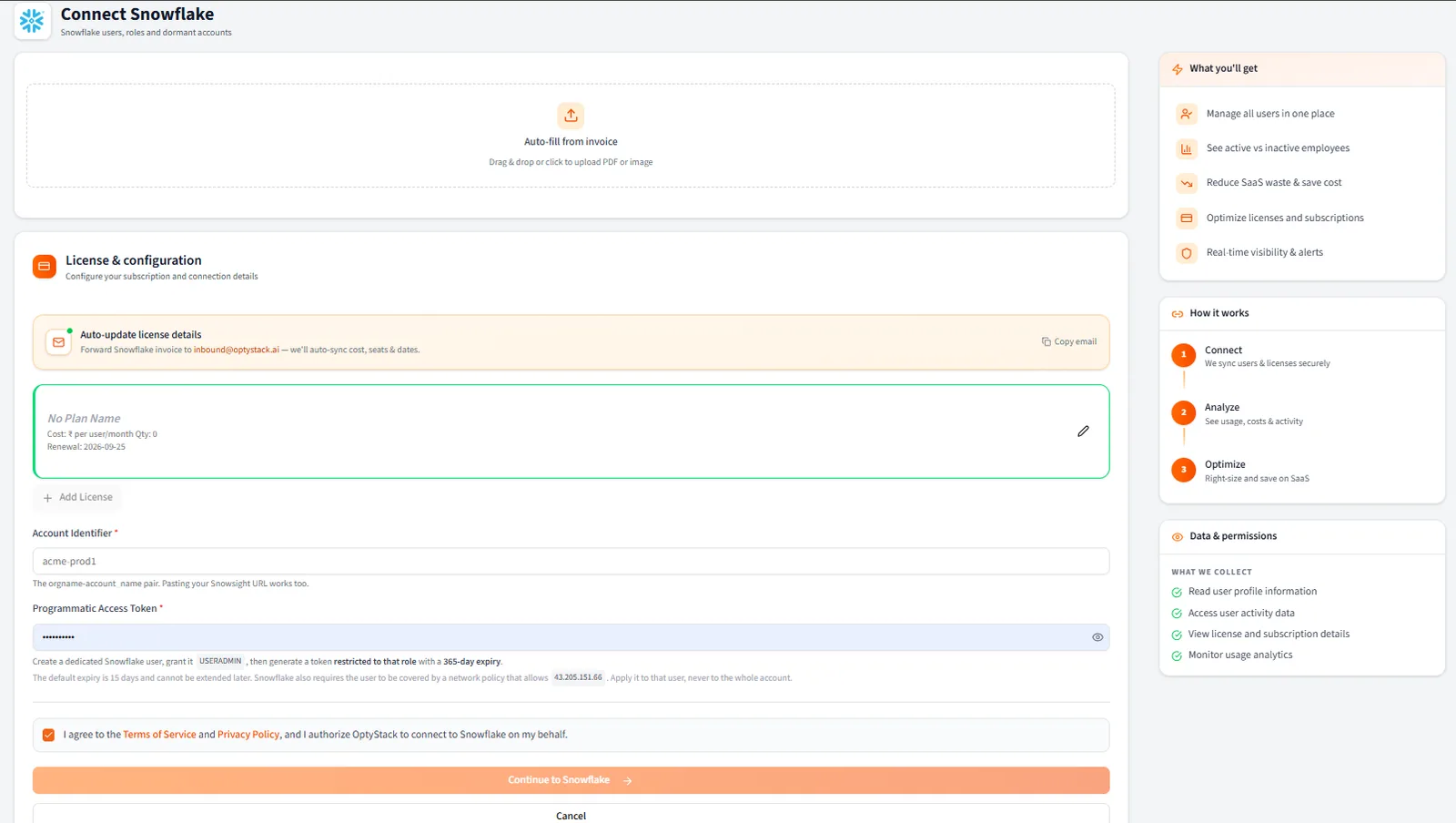This screenshot has height=823, width=1456.
Task: Click the Account Identifier input field
Action: point(571,562)
